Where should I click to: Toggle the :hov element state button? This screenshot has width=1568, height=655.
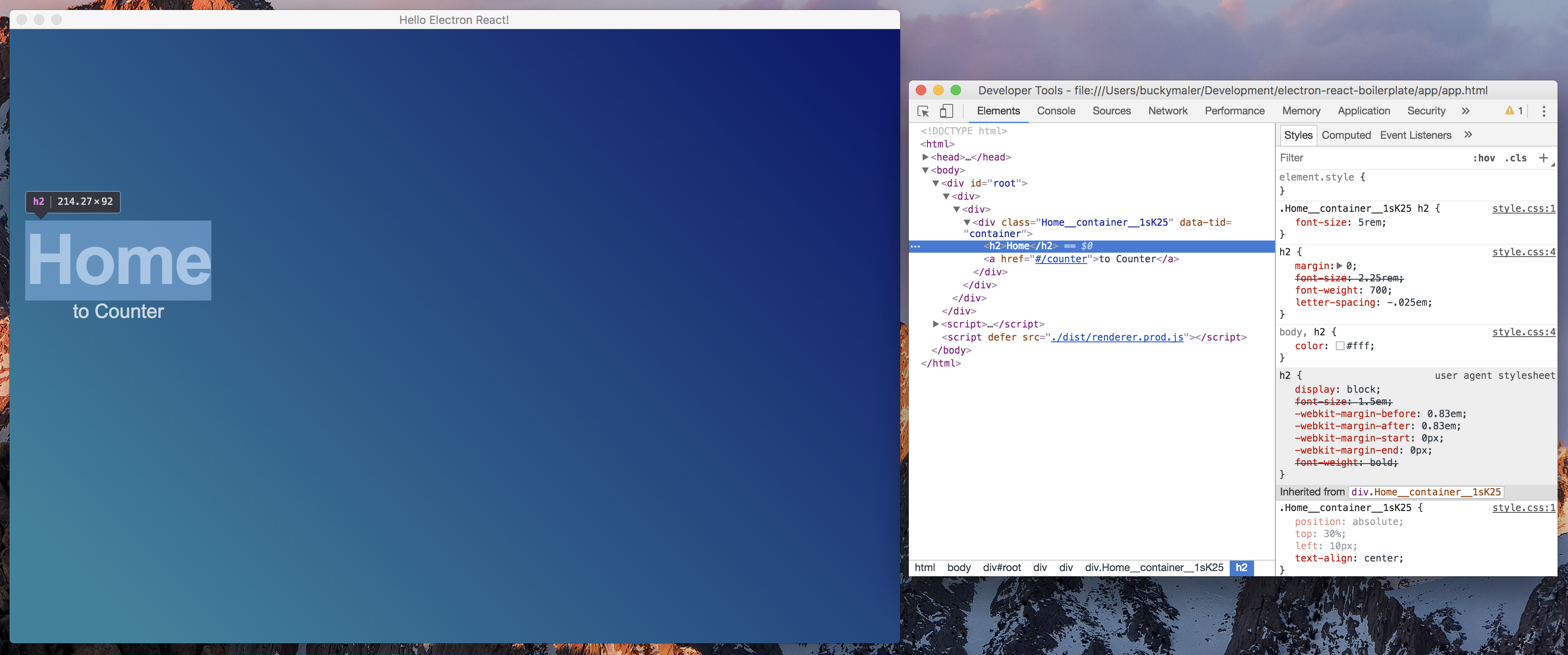[x=1484, y=158]
